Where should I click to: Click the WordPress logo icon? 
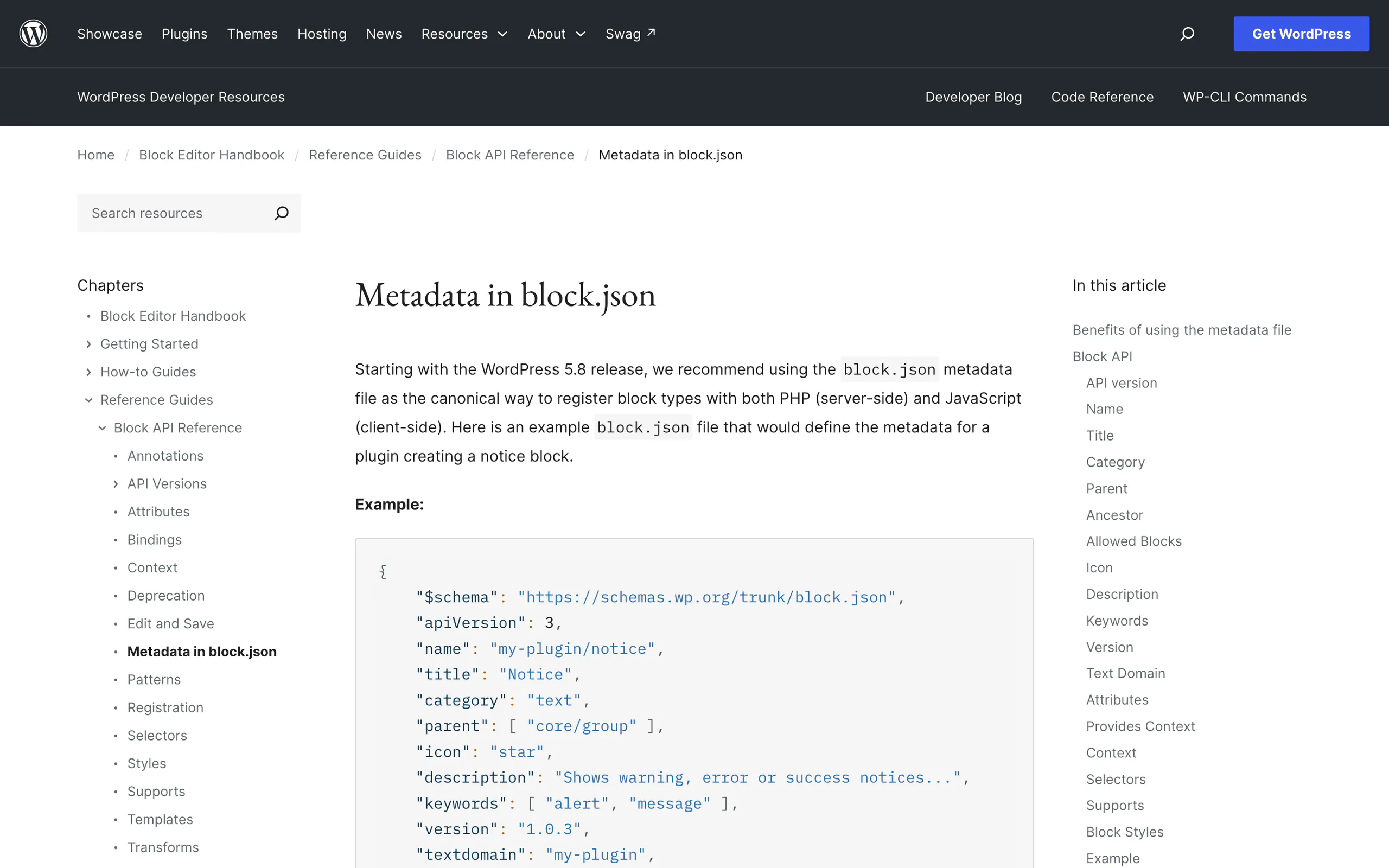coord(33,33)
